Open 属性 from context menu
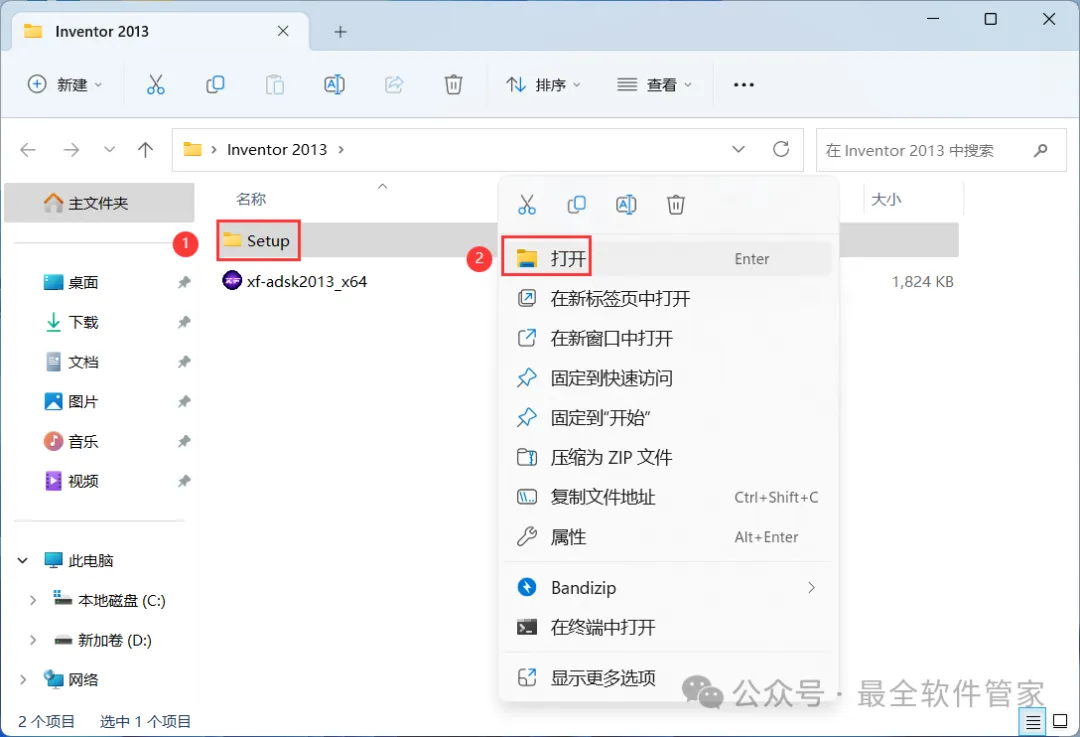This screenshot has width=1080, height=737. (667, 537)
